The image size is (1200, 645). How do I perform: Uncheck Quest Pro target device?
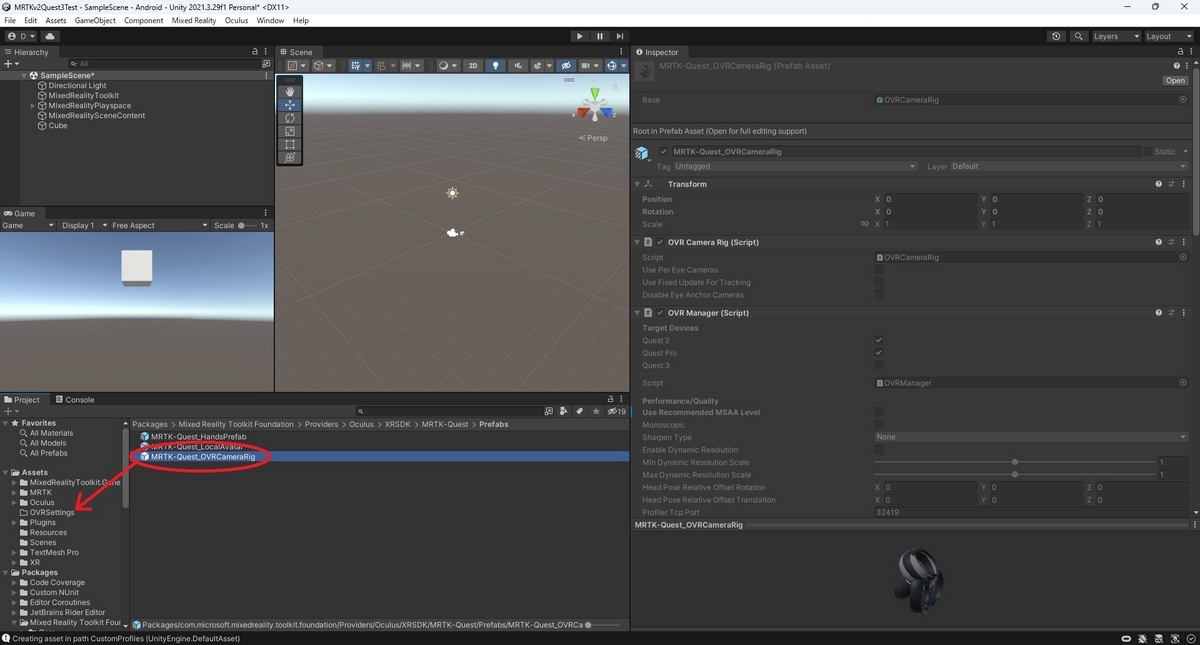click(x=878, y=353)
